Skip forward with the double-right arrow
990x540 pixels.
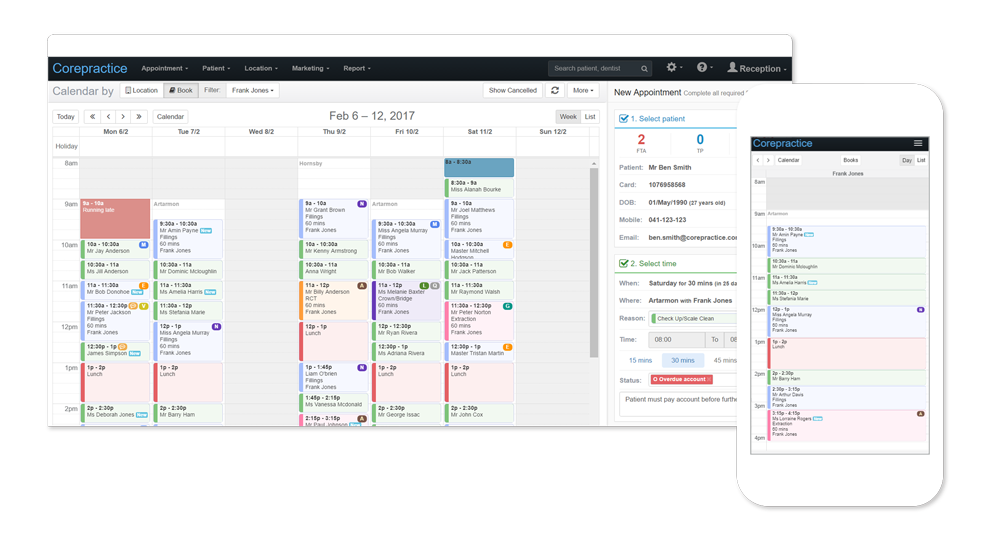click(x=139, y=117)
